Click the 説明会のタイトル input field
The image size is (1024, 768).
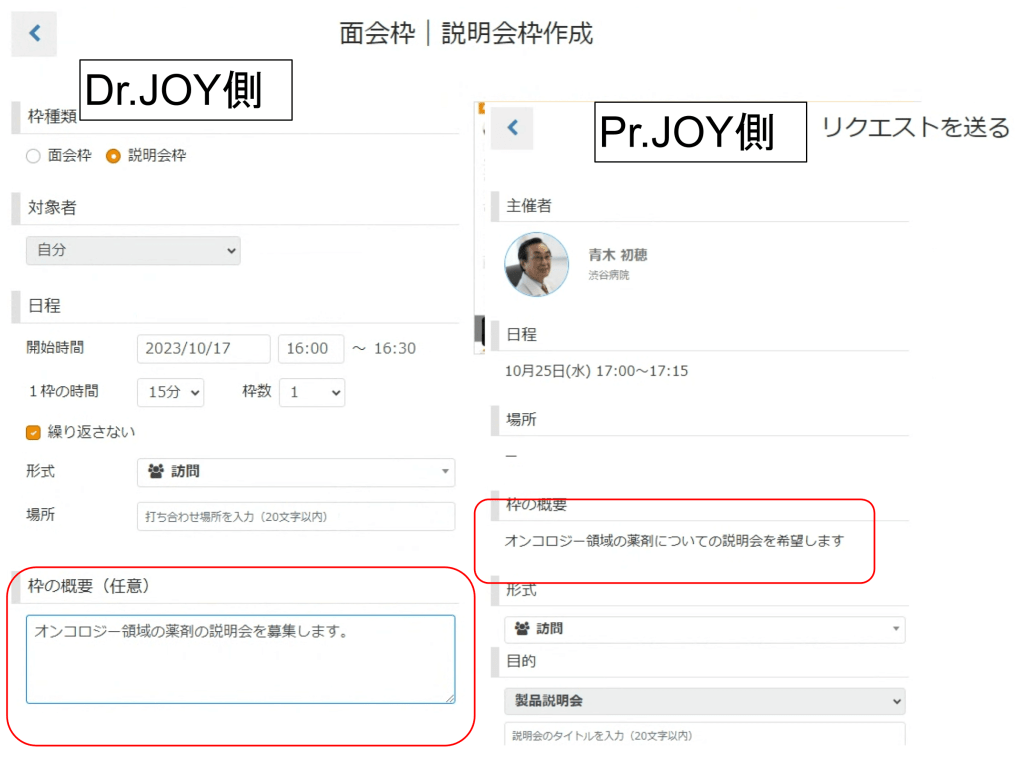(x=704, y=735)
